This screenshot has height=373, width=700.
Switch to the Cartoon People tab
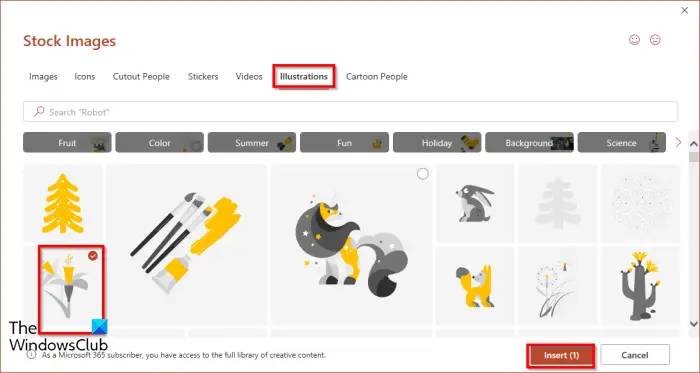point(377,77)
